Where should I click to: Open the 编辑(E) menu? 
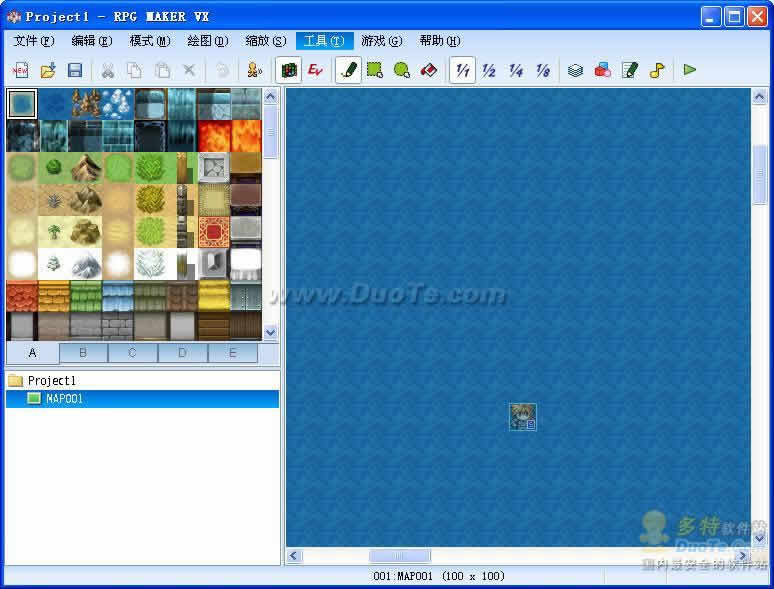92,40
